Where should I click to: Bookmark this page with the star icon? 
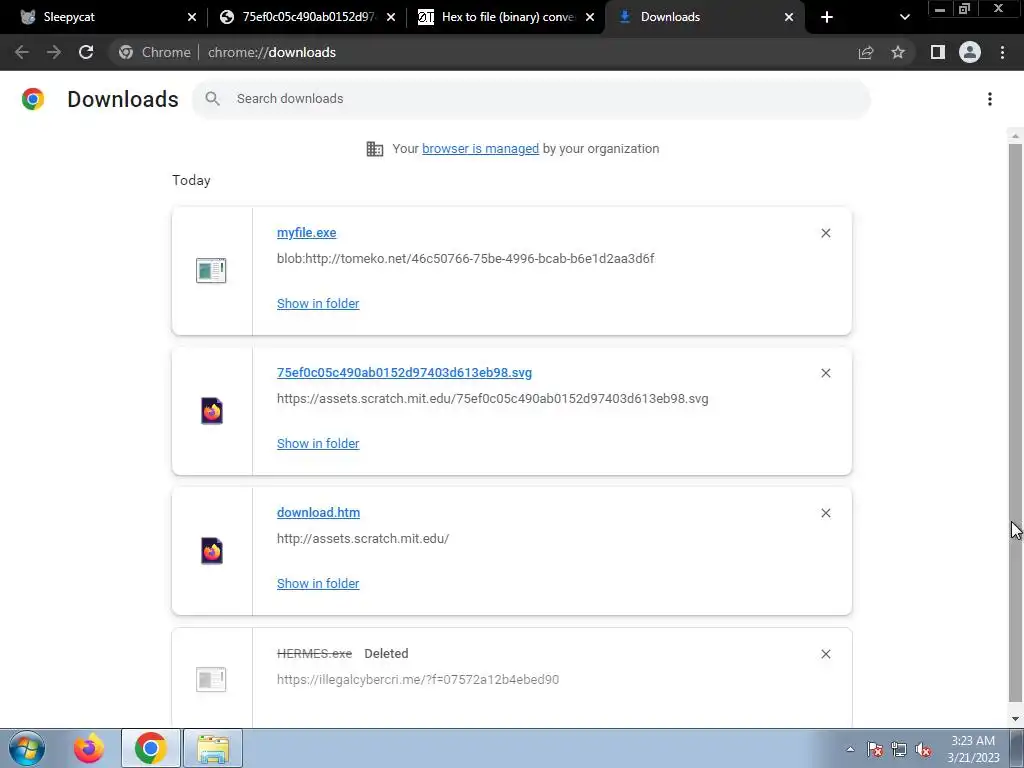898,52
